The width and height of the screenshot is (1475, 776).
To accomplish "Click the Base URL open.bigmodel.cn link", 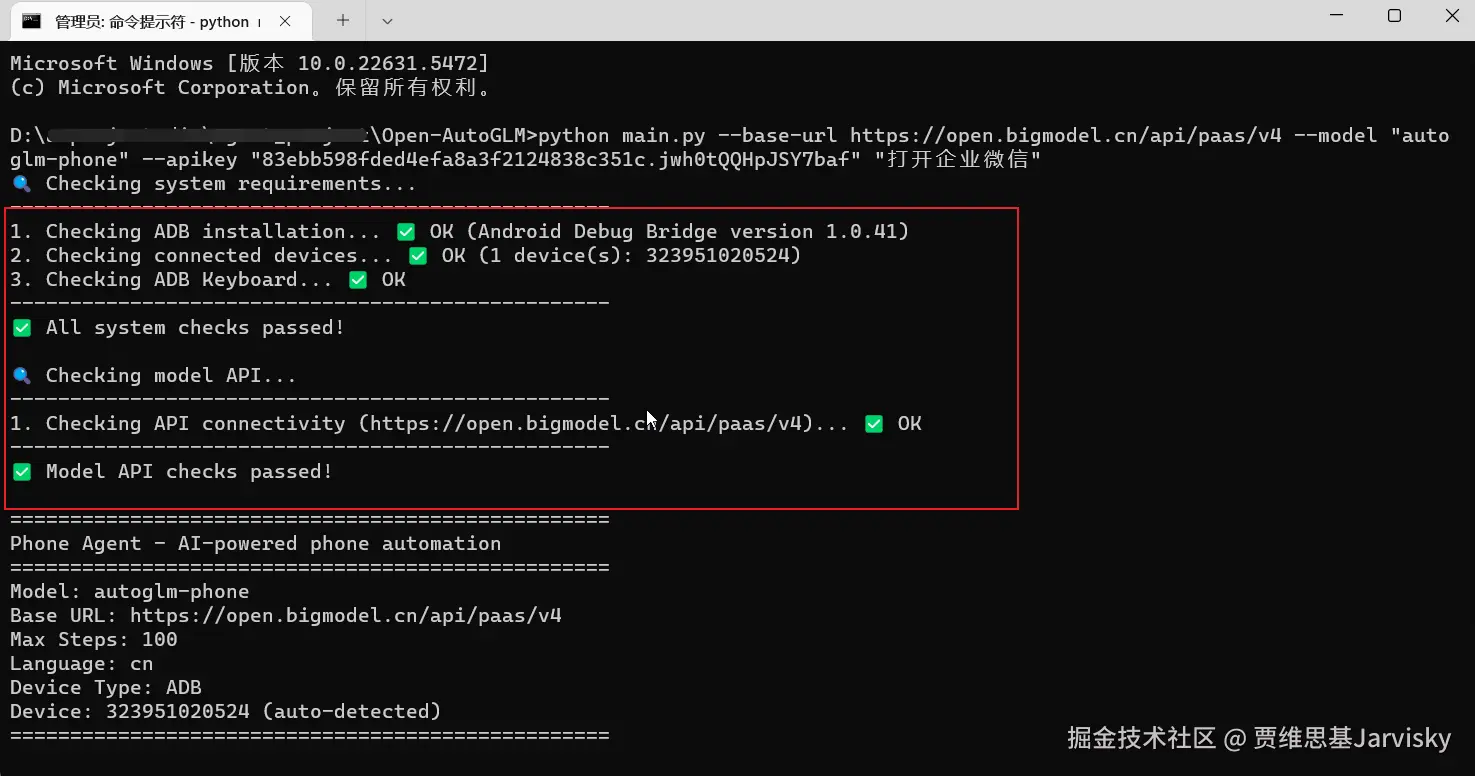I will pos(345,616).
